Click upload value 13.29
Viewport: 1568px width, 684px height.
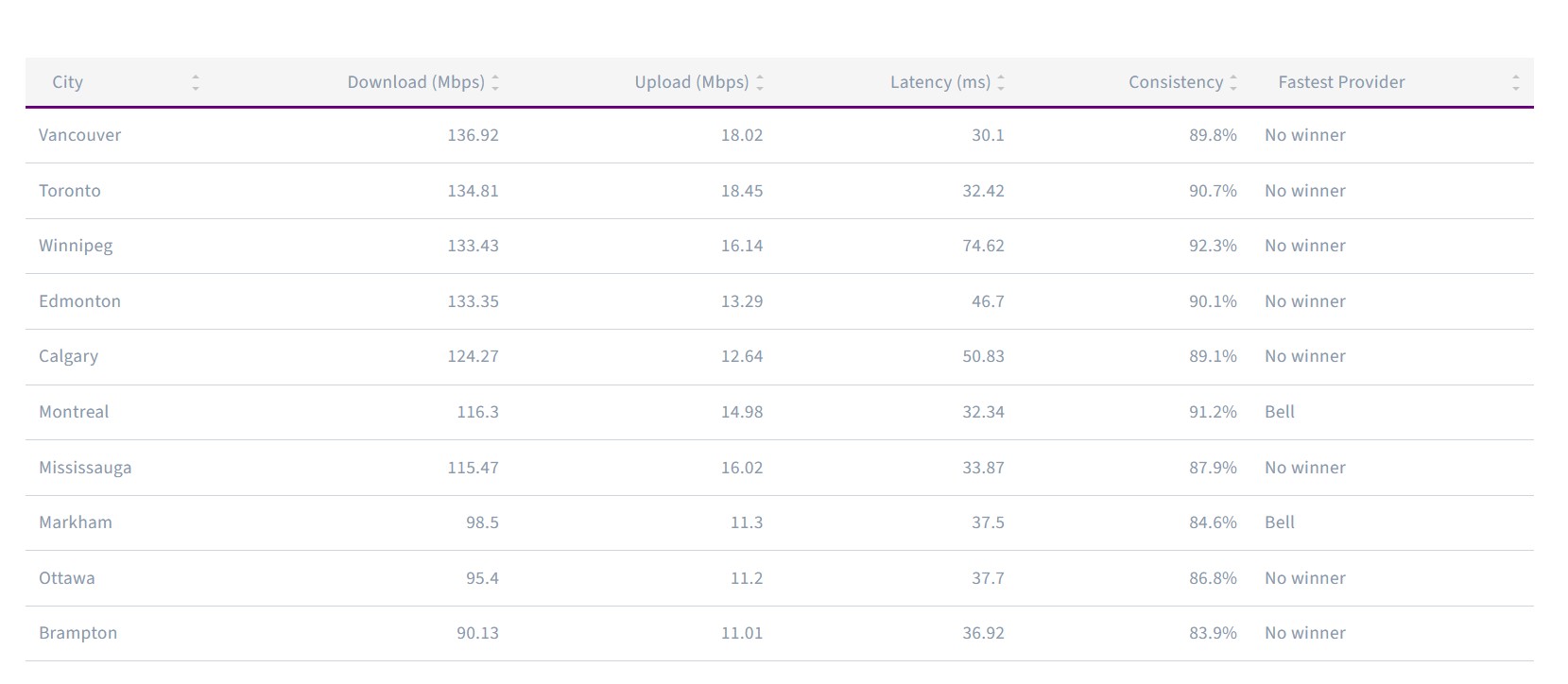click(x=742, y=301)
